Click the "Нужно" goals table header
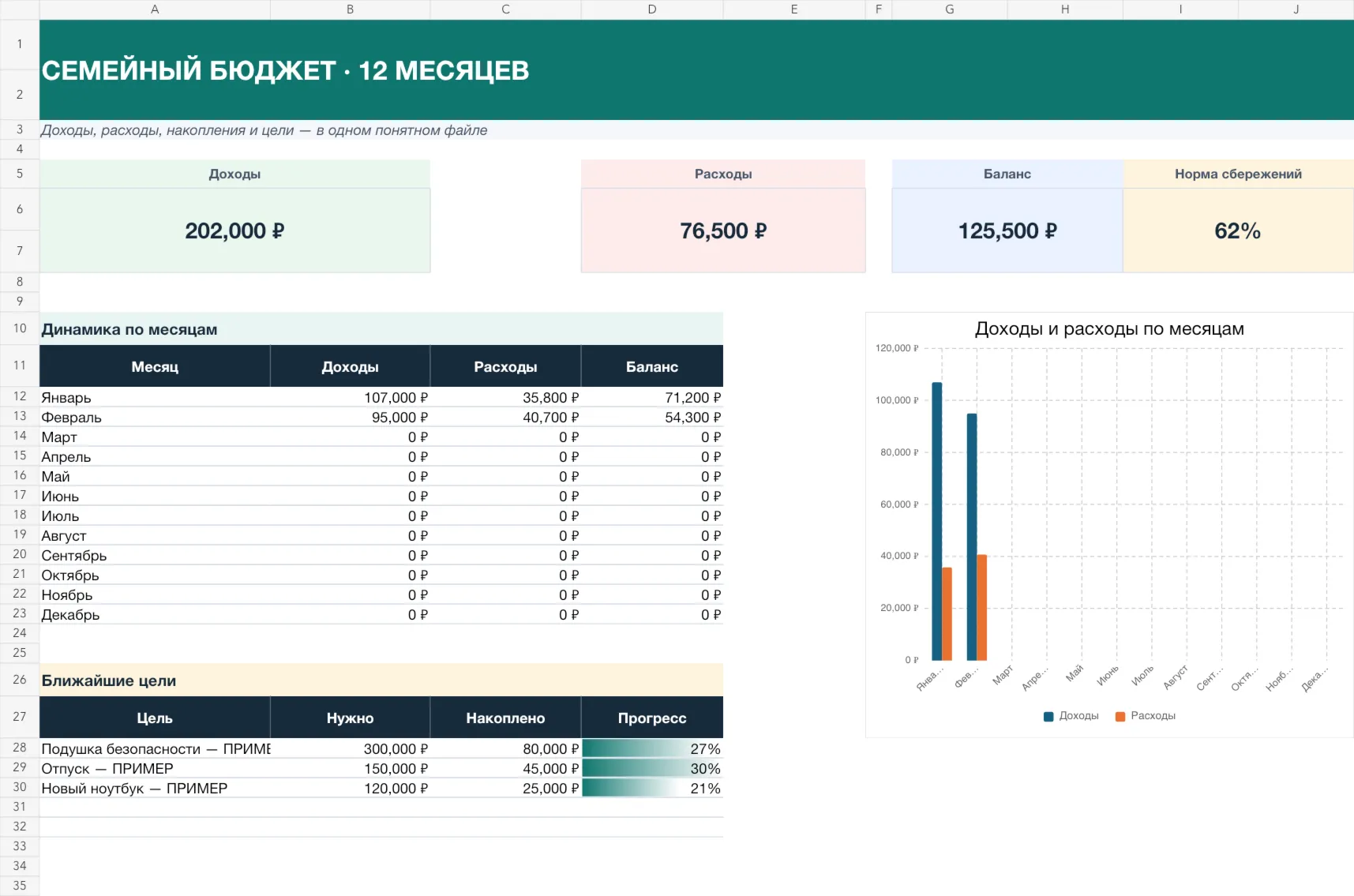The width and height of the screenshot is (1354, 896). click(x=350, y=718)
